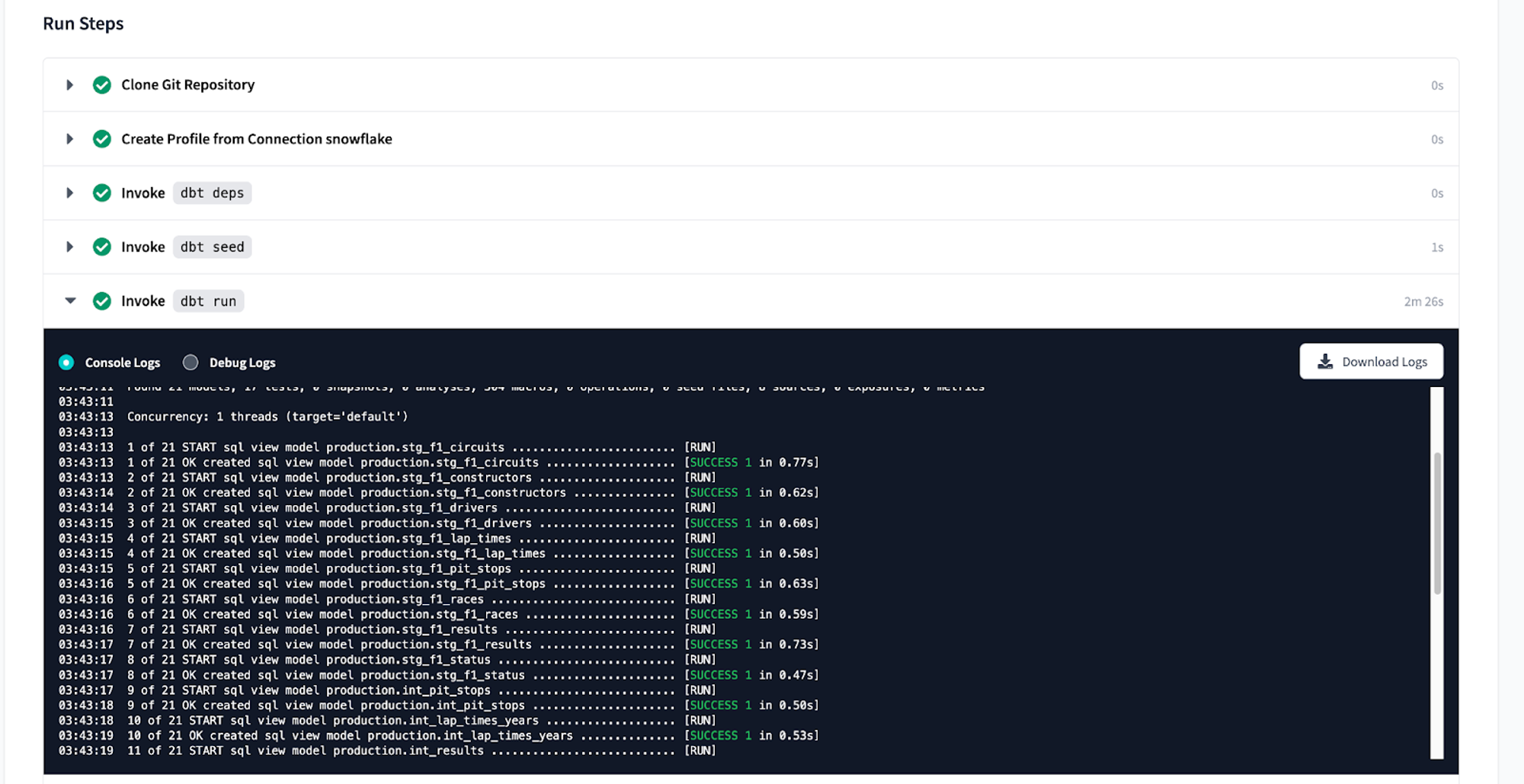Click the Download Logs button
This screenshot has width=1524, height=784.
click(1371, 362)
